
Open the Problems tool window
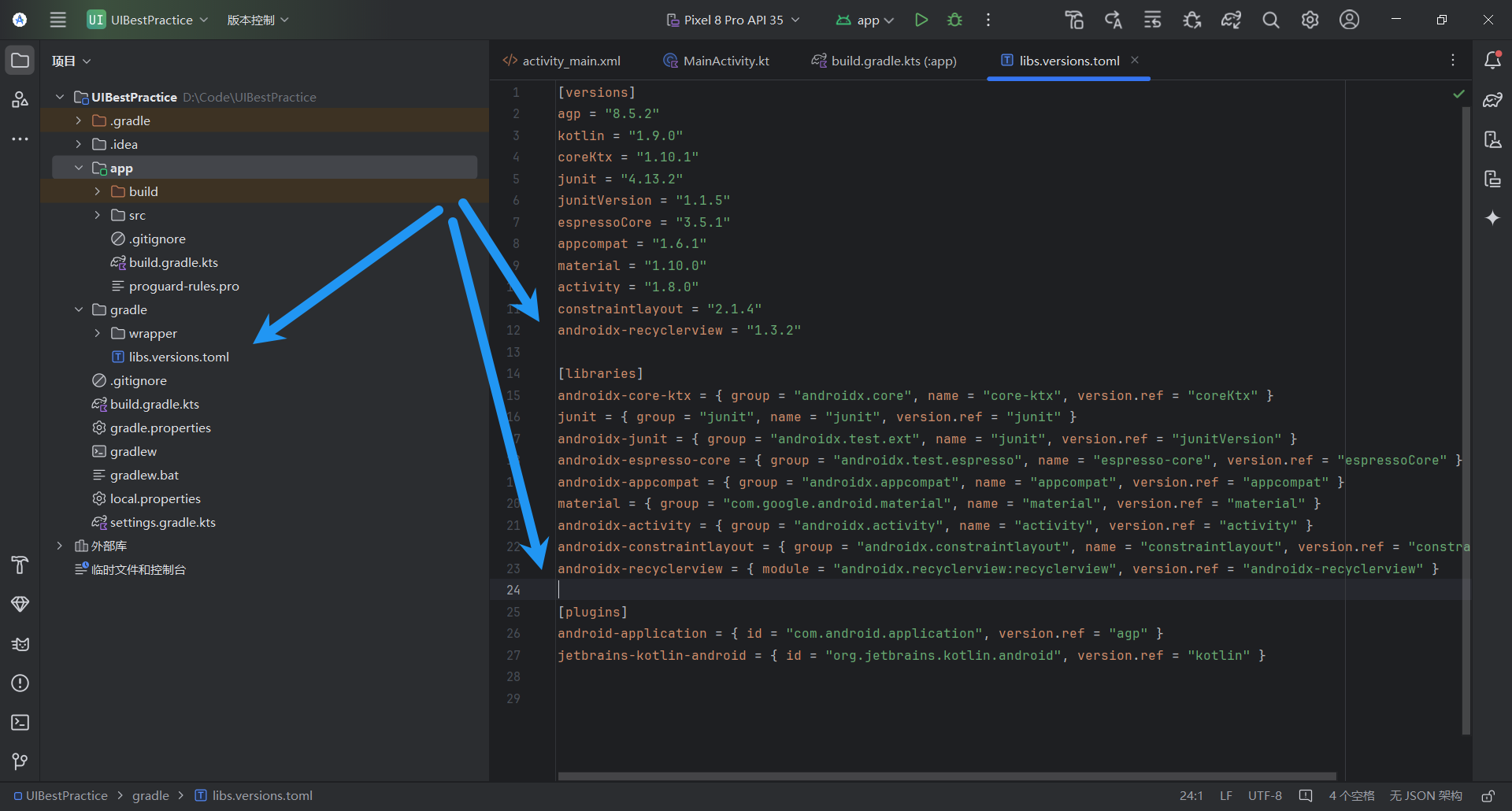(20, 683)
